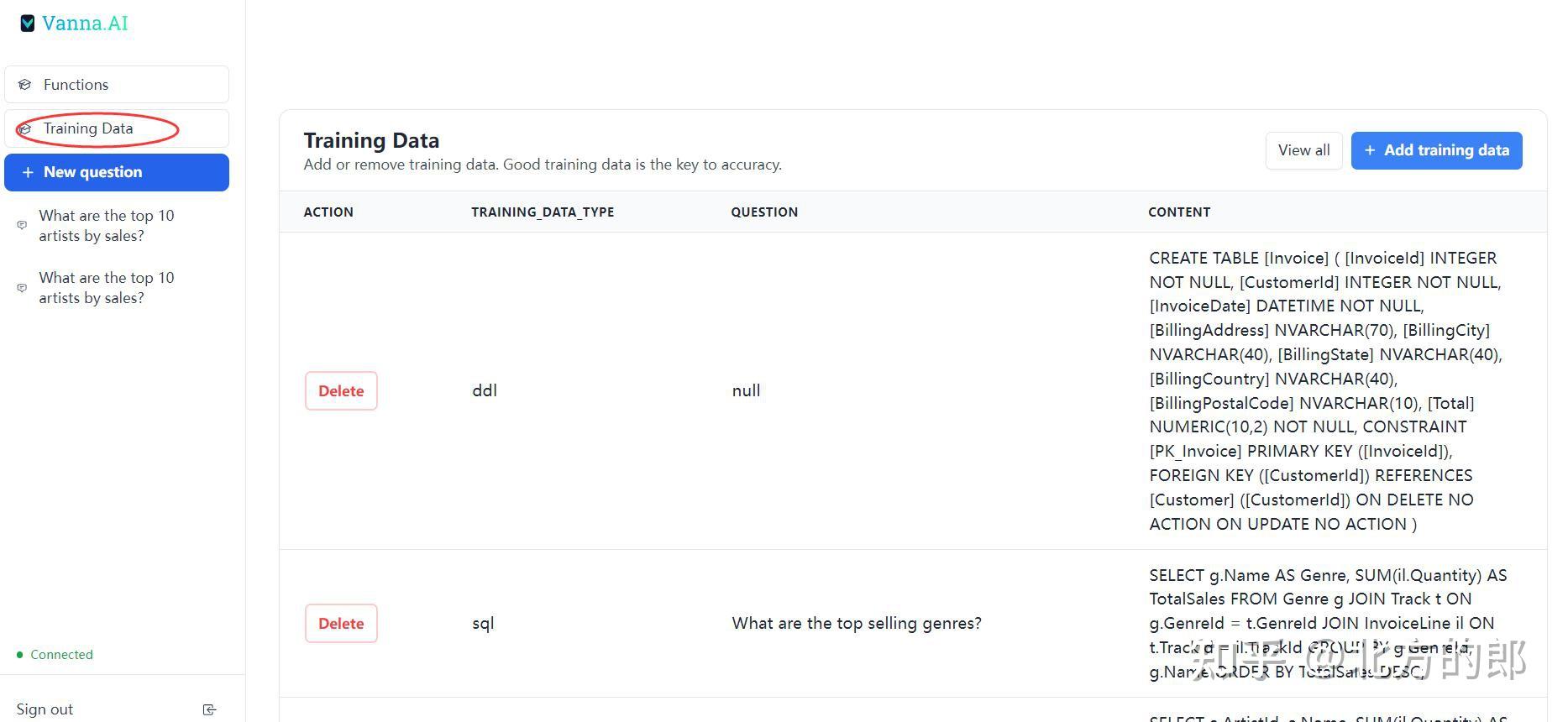Click the Training Data sidebar icon

pyautogui.click(x=25, y=129)
